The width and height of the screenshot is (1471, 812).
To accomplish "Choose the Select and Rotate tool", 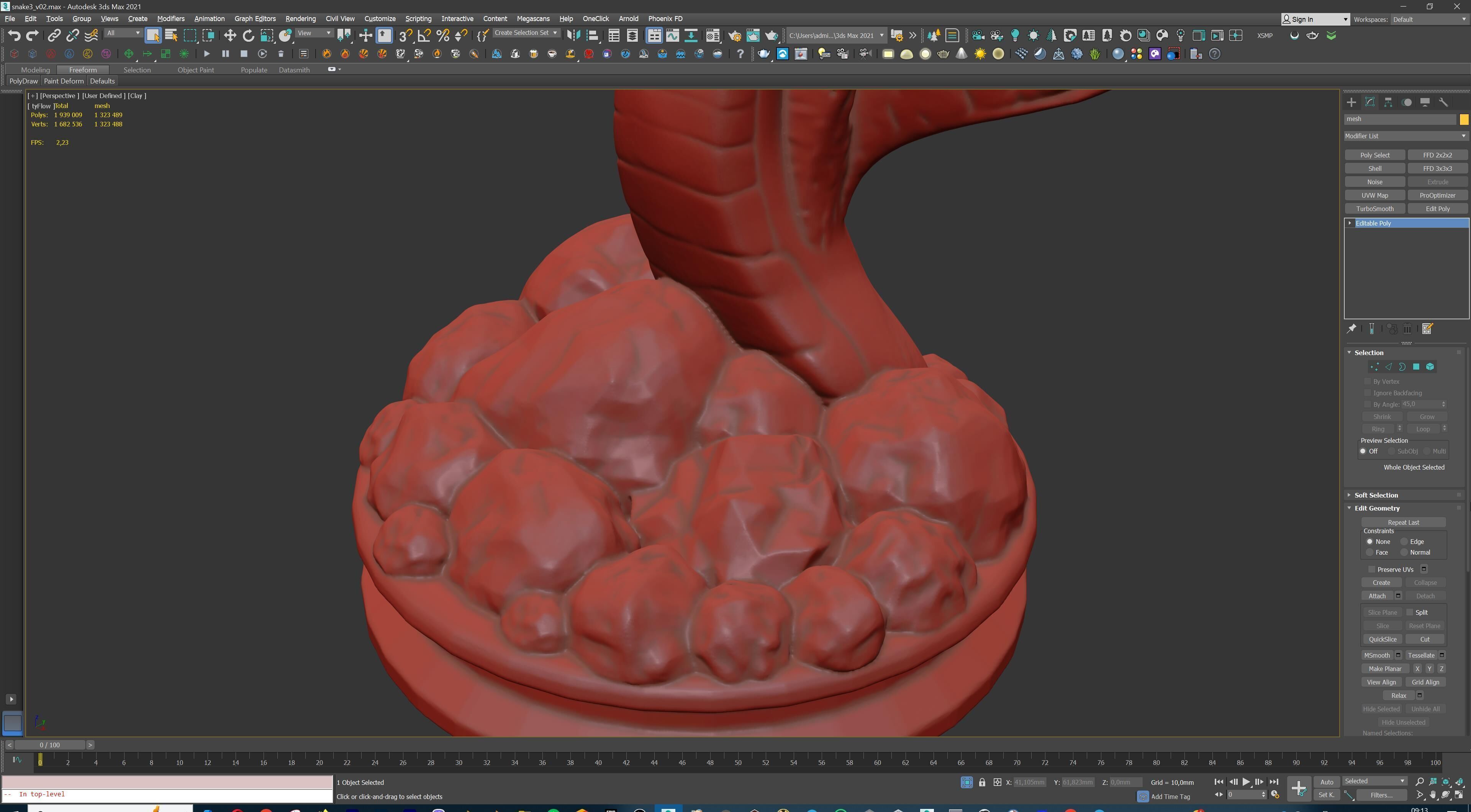I will (248, 35).
